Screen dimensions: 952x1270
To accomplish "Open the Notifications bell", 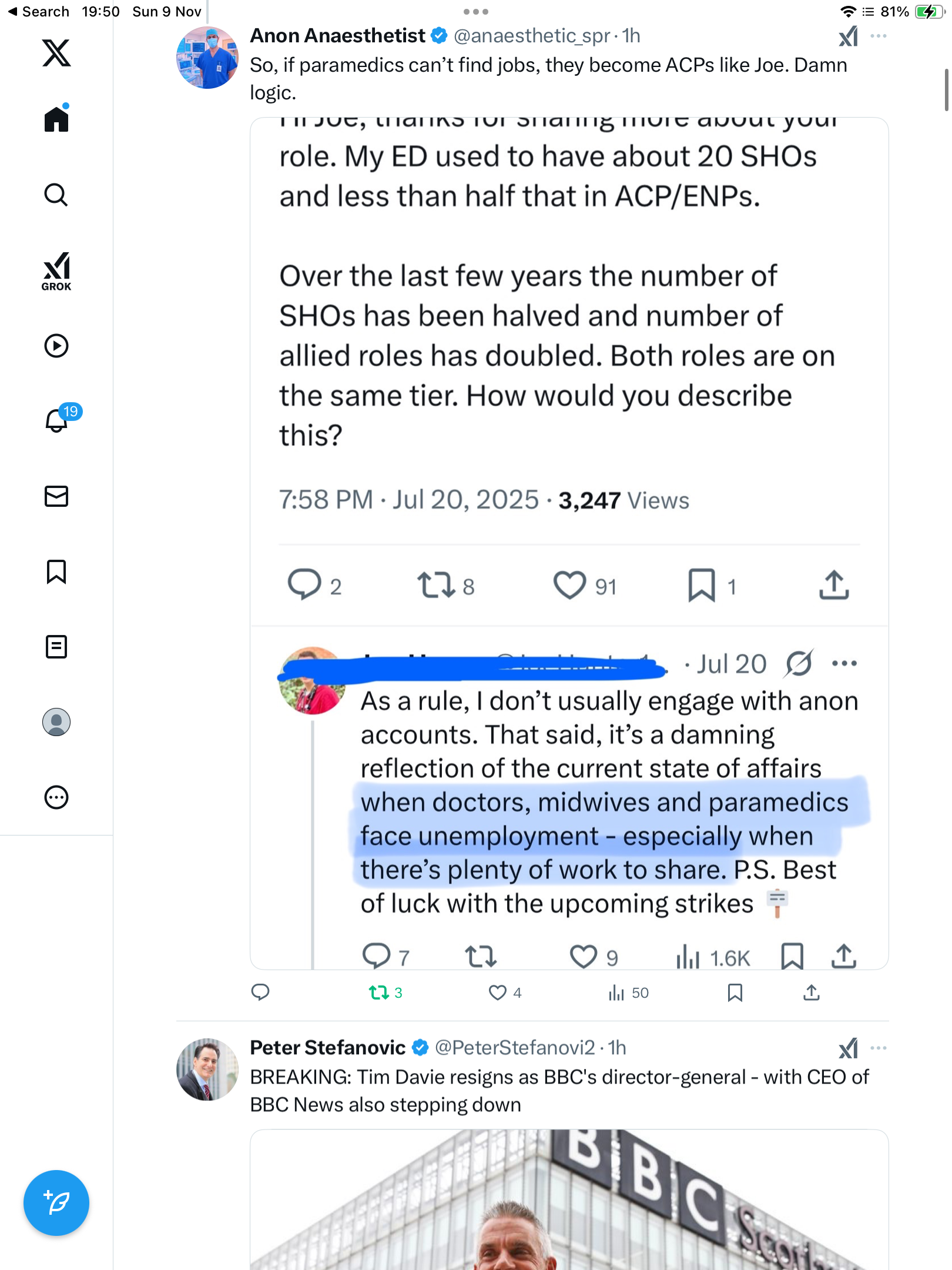I will 56,420.
